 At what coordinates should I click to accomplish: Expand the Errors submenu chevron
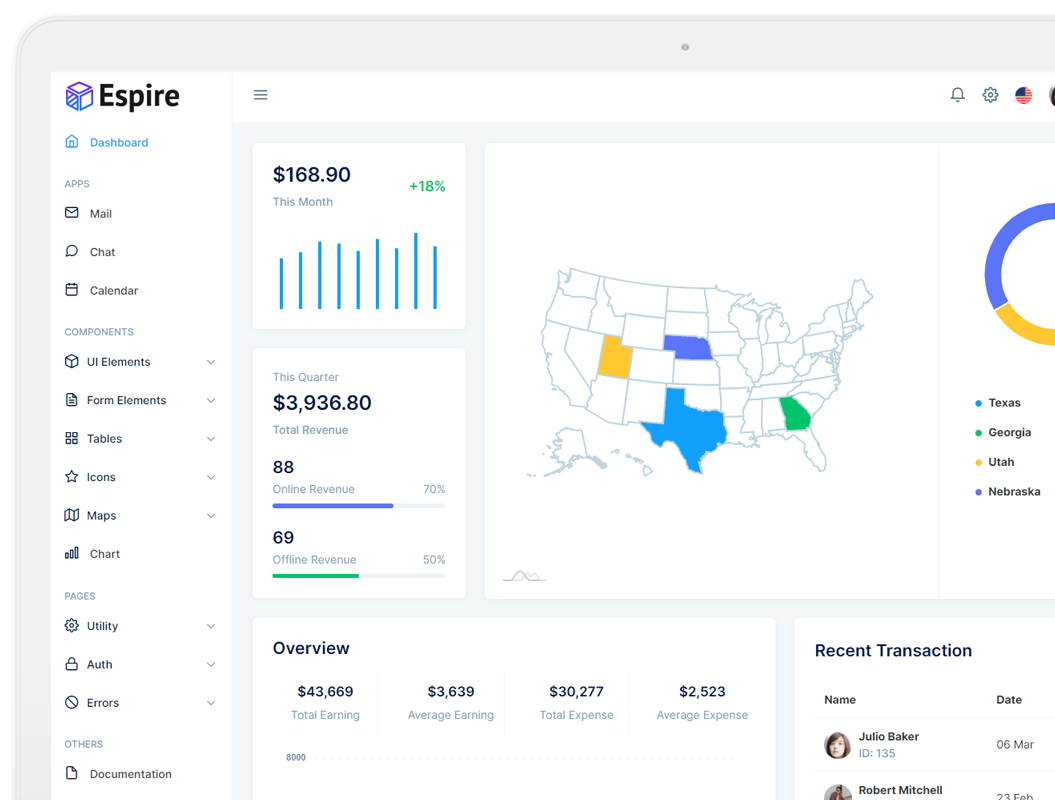coord(211,702)
